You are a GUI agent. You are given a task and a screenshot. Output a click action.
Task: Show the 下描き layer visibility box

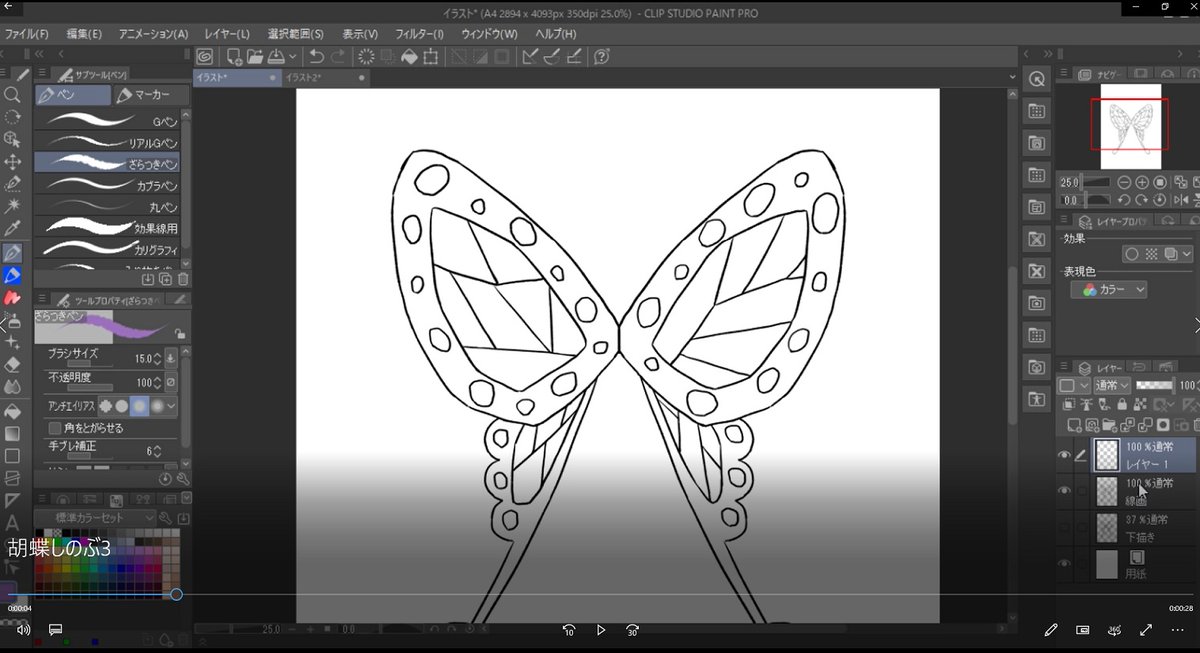(1064, 527)
